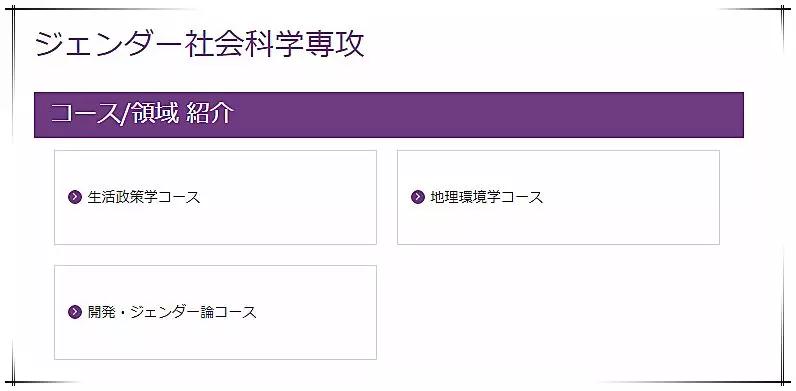This screenshot has height=391, width=796.
Task: Click the arrow icon beside 生活政策学コース
Action: coord(74,197)
